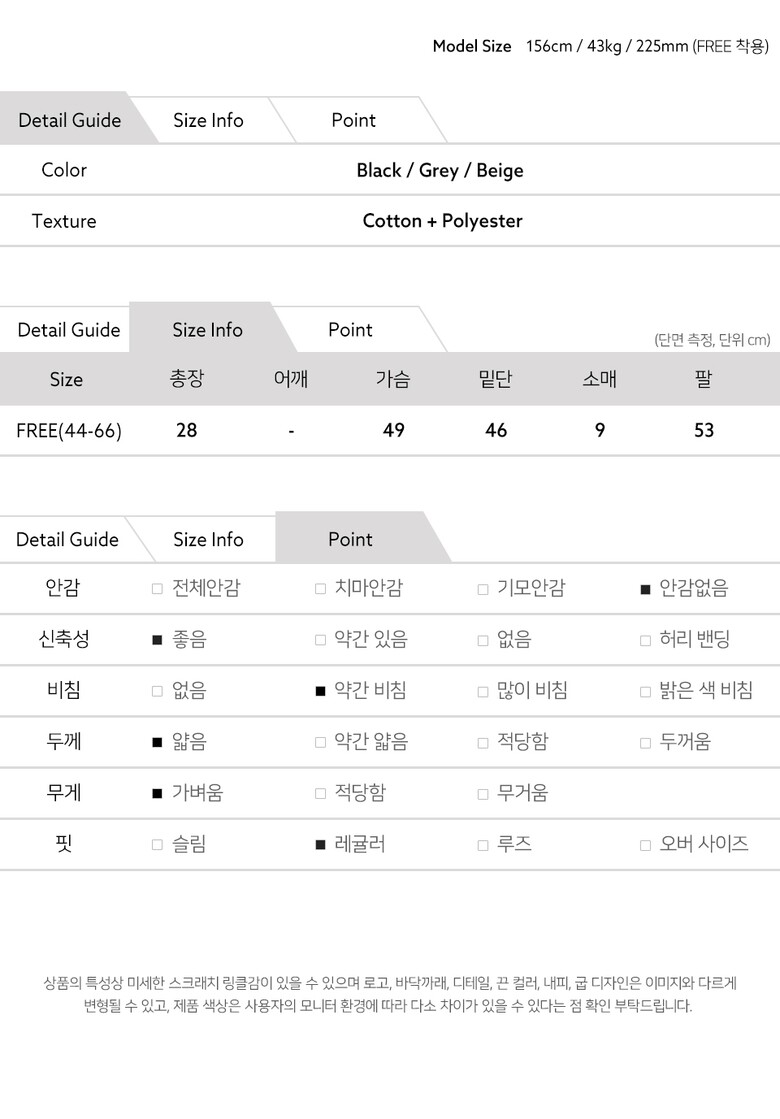Check the 약간 있음 stretch option
This screenshot has width=780, height=1119.
(320, 640)
